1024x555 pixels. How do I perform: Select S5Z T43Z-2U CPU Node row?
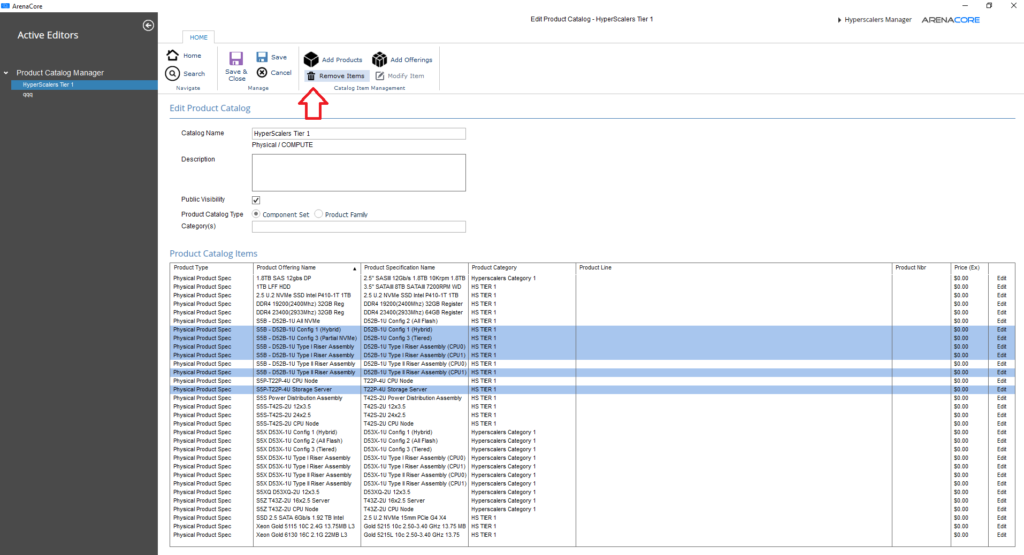click(592, 509)
